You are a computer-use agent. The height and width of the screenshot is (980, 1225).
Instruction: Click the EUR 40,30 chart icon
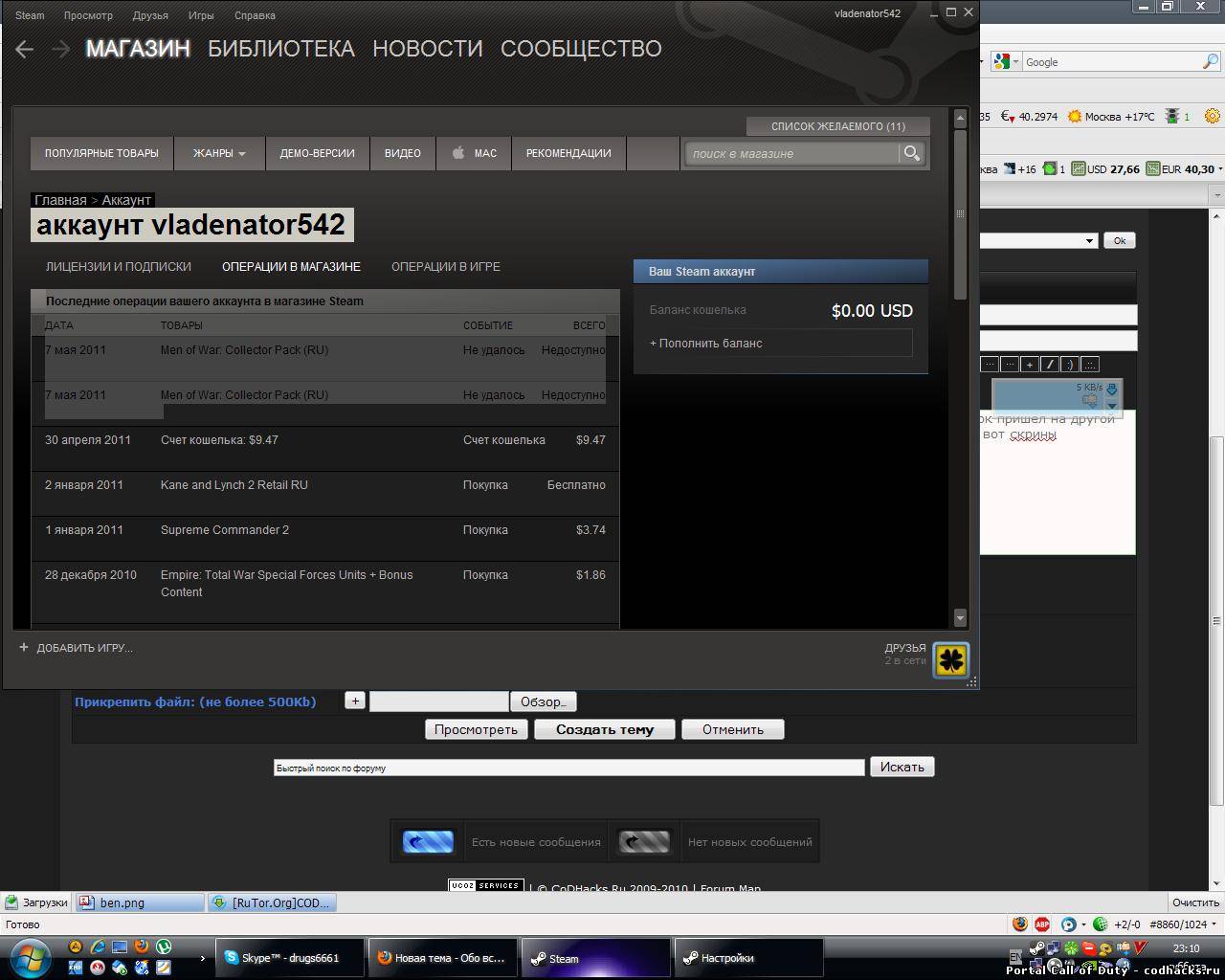coord(1152,169)
